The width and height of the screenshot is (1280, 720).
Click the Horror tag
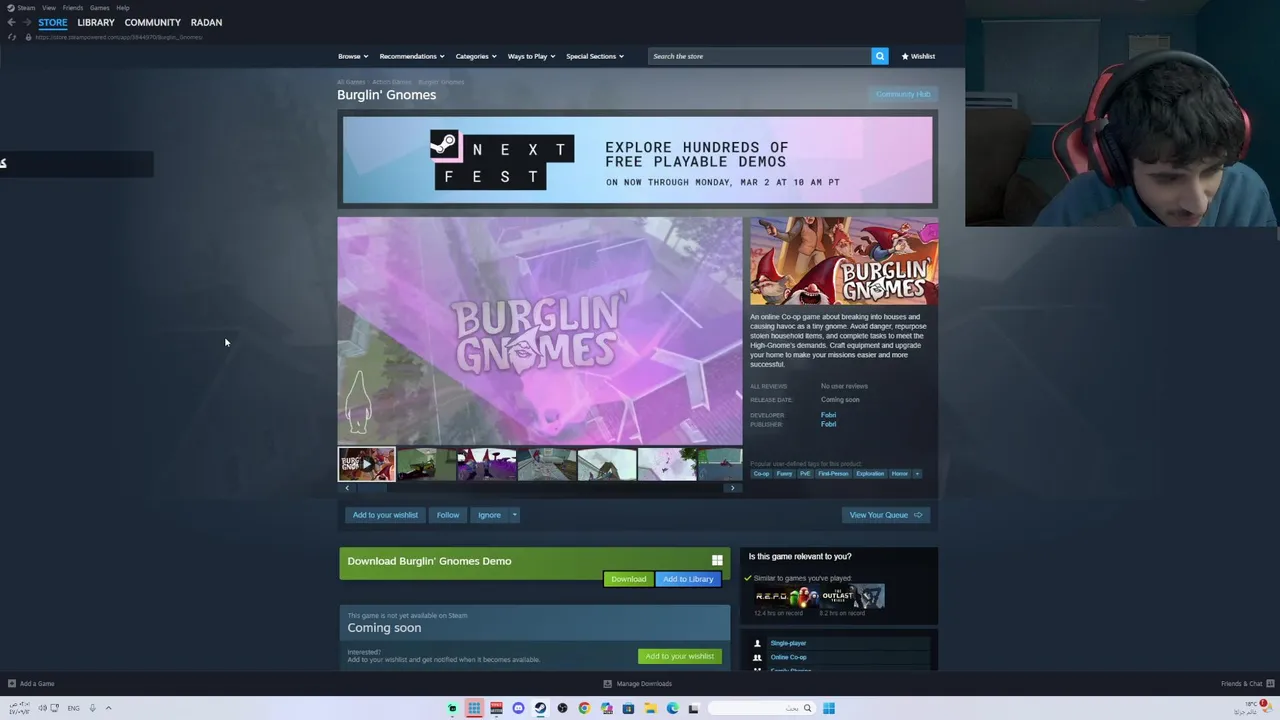click(x=900, y=474)
